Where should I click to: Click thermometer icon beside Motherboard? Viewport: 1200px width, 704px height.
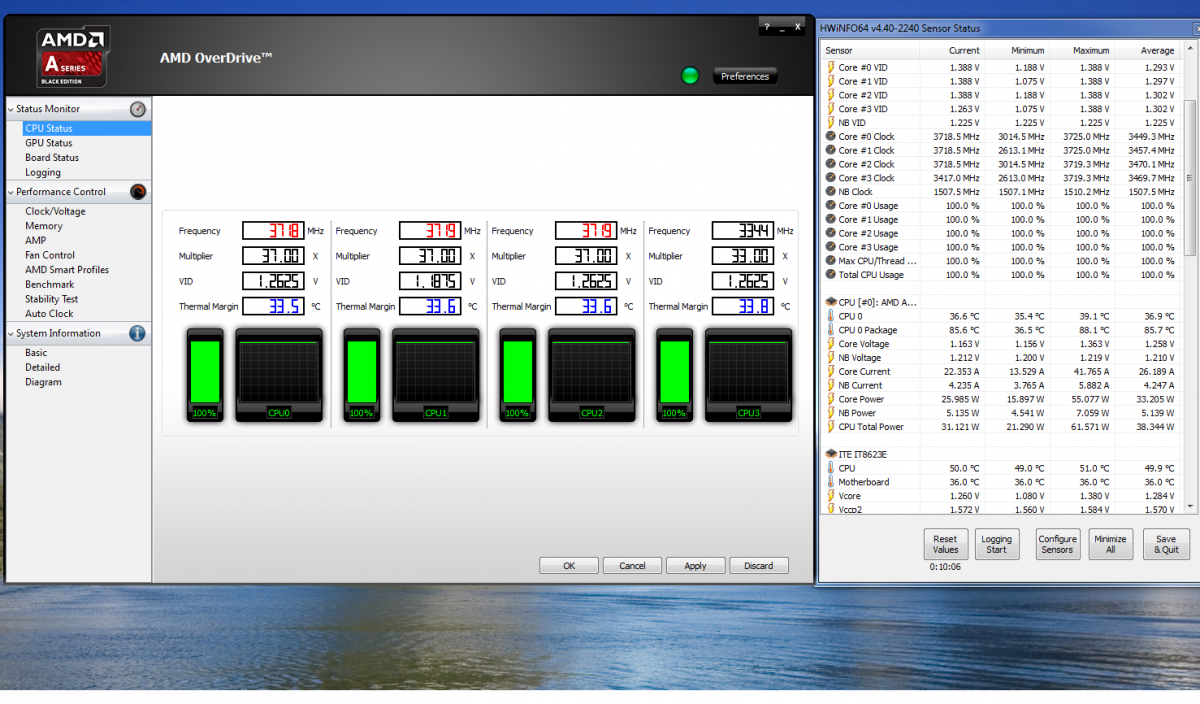click(830, 482)
